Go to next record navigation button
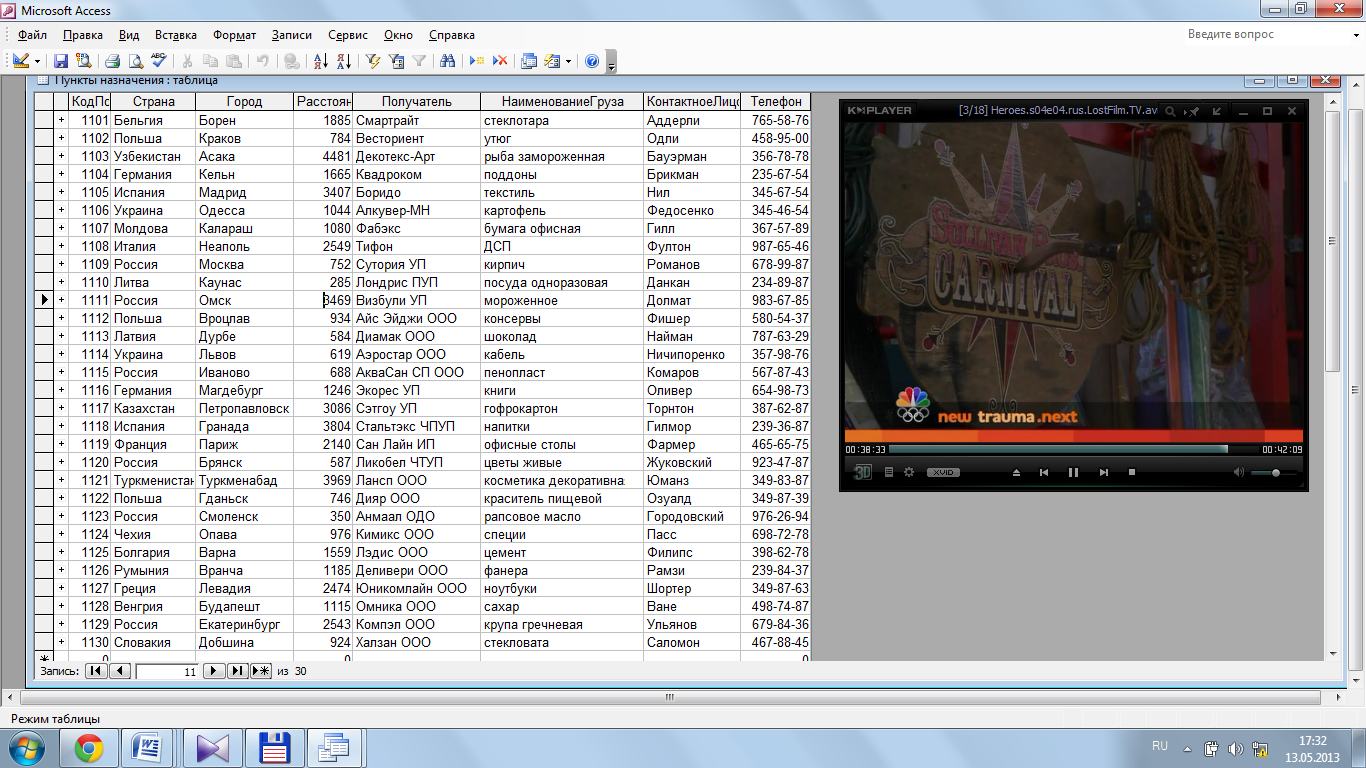1366x768 pixels. point(214,671)
